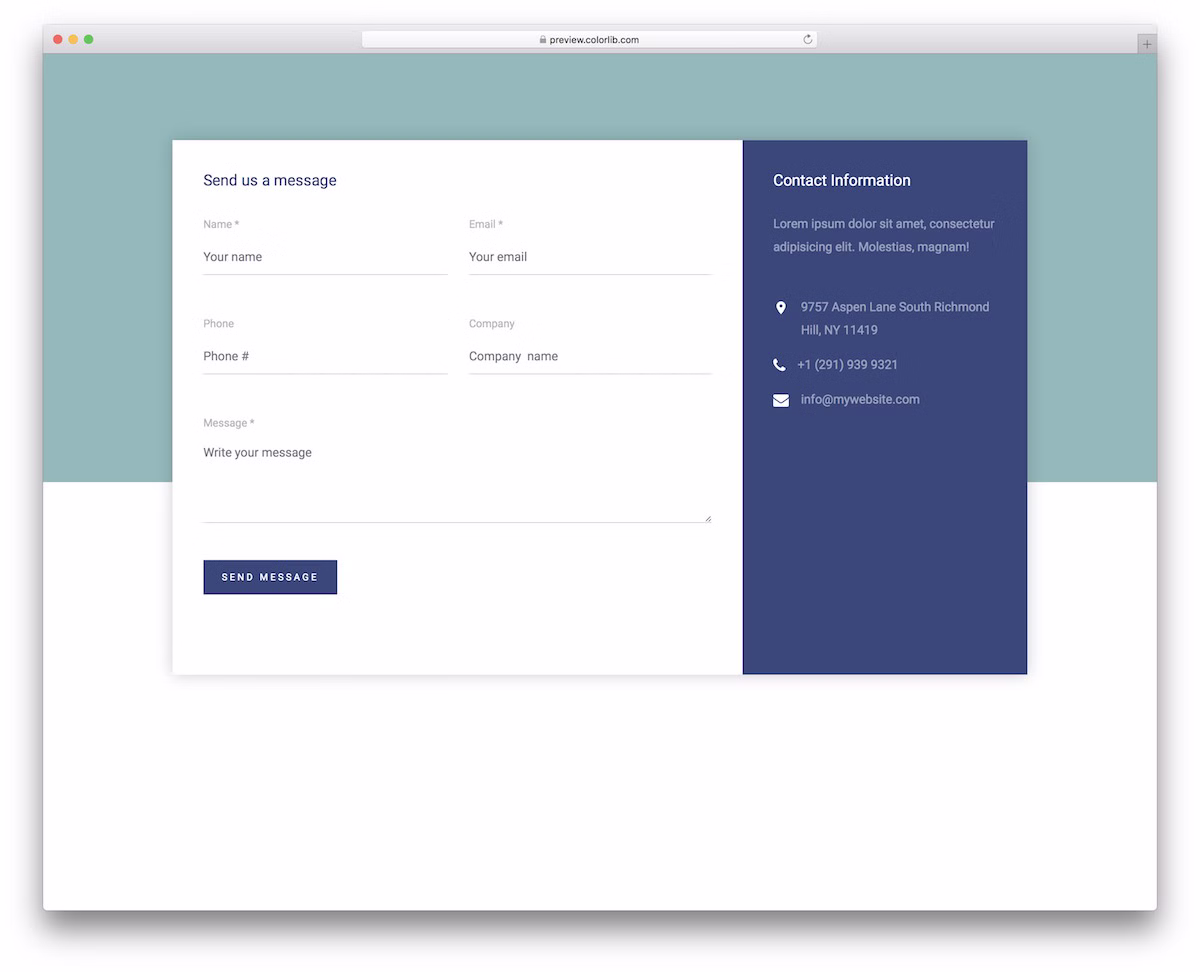Screen dimensions: 1200x972
Task: Select the "Phone #" input field
Action: click(x=324, y=356)
